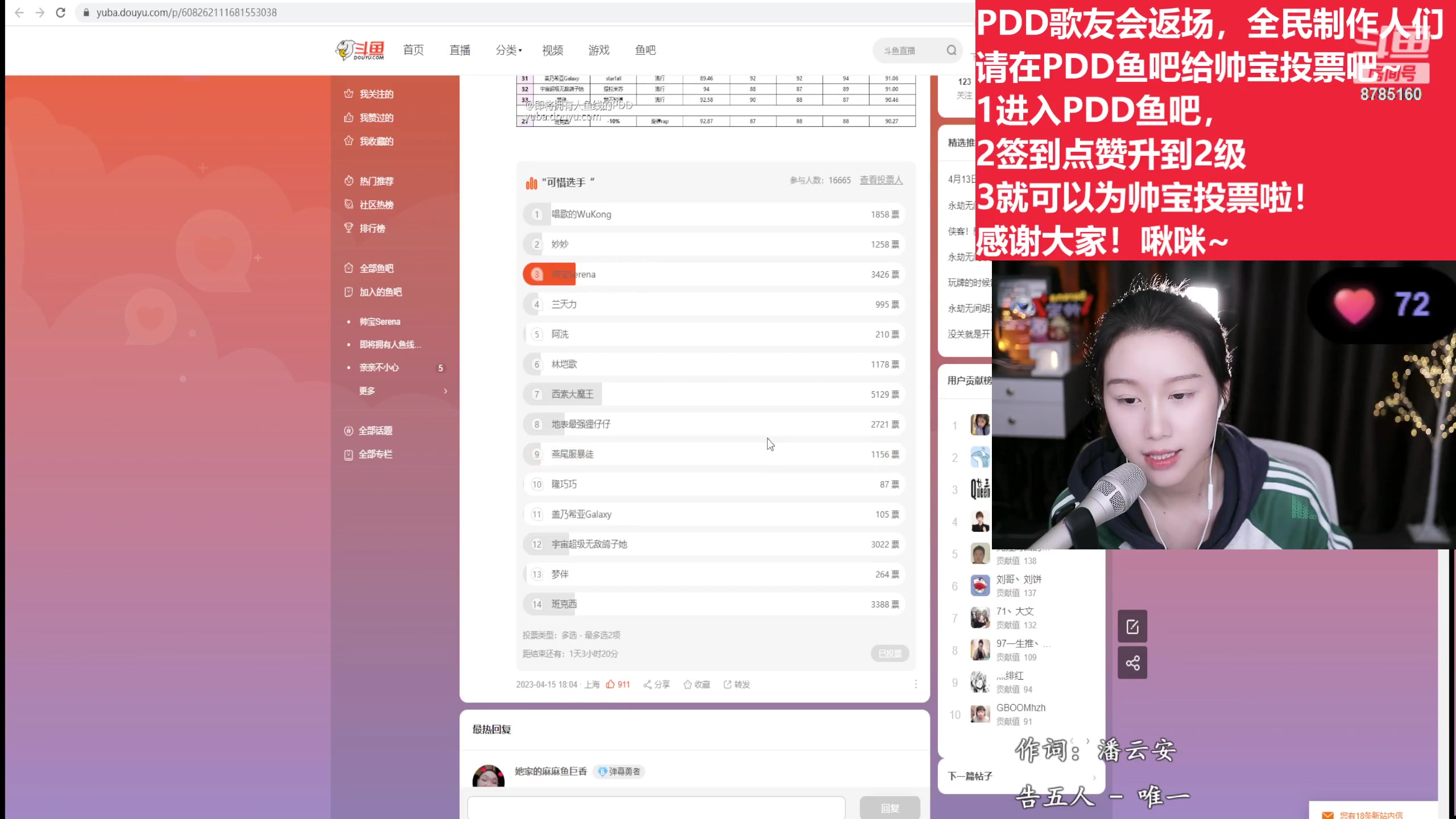Click the Douyu logo
This screenshot has width=1456, height=819.
[361, 50]
